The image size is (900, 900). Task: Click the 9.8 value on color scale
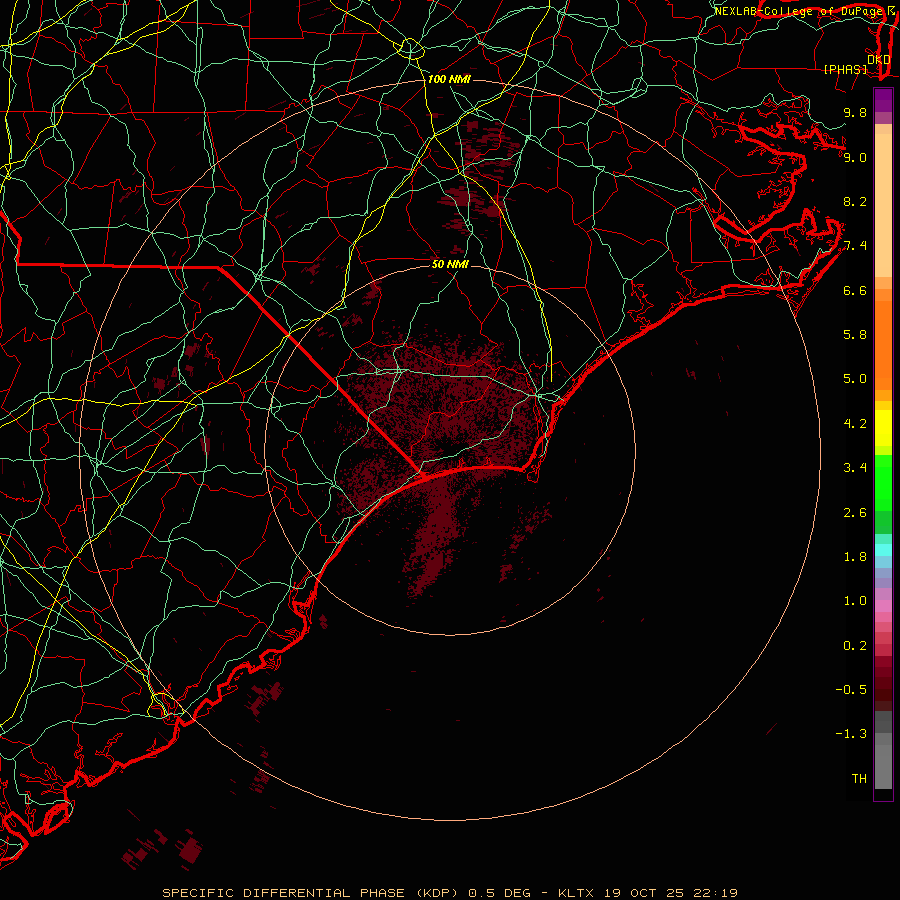[855, 112]
